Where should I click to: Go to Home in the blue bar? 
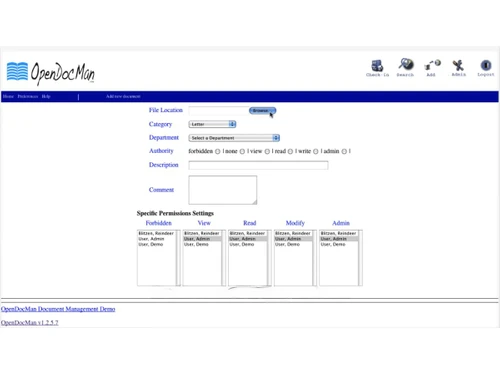coord(8,96)
